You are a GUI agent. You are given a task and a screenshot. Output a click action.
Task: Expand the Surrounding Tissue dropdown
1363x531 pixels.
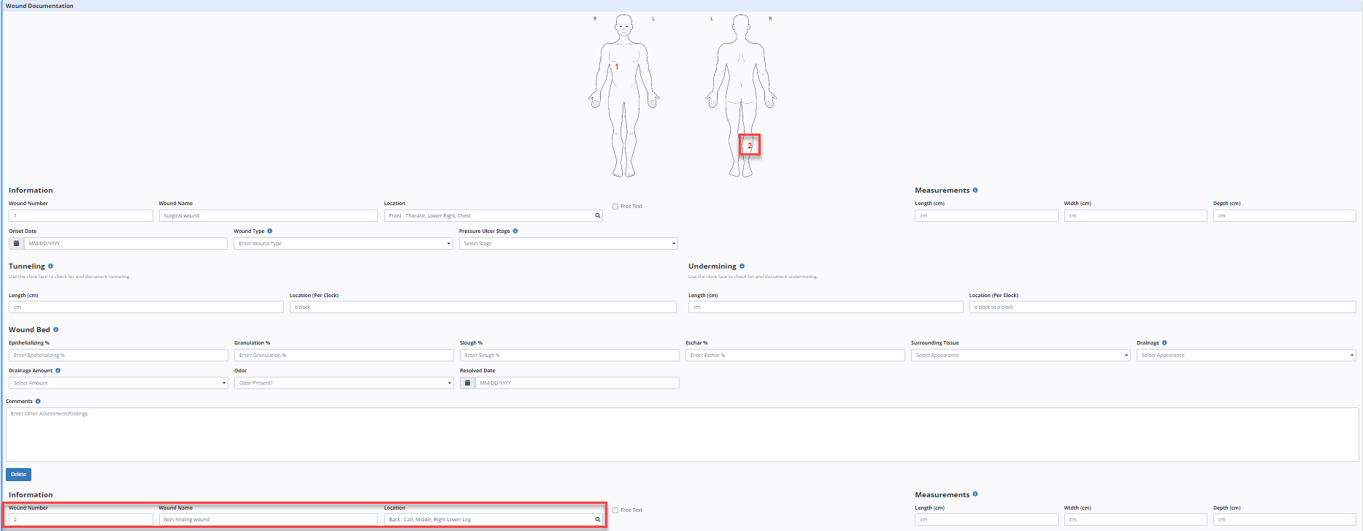click(x=1020, y=355)
